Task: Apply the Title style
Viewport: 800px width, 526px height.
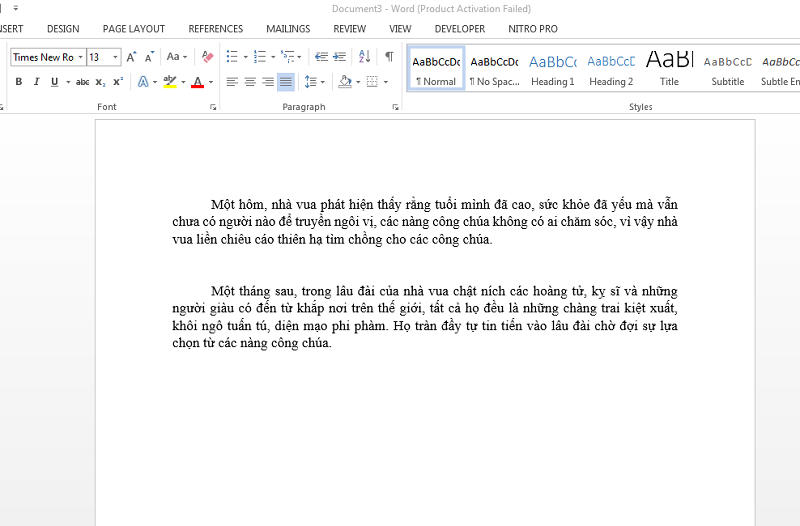Action: pyautogui.click(x=669, y=69)
